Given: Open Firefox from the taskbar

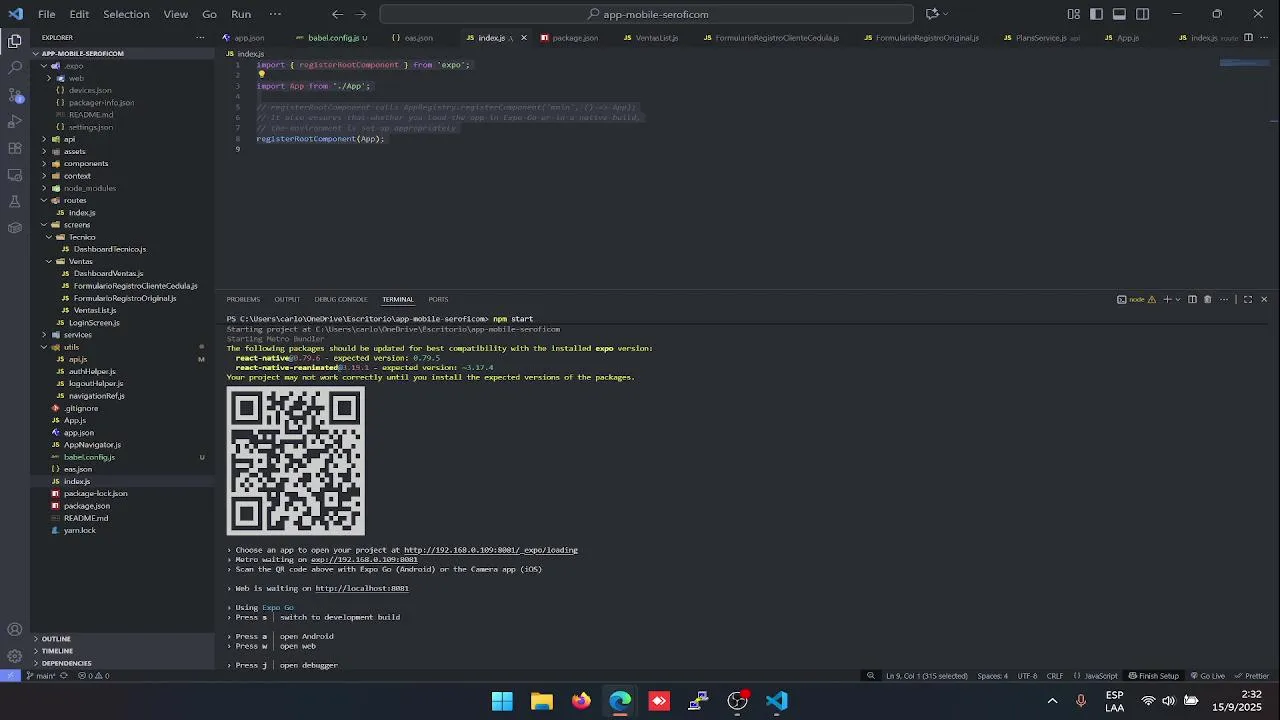Looking at the screenshot, I should pyautogui.click(x=581, y=701).
